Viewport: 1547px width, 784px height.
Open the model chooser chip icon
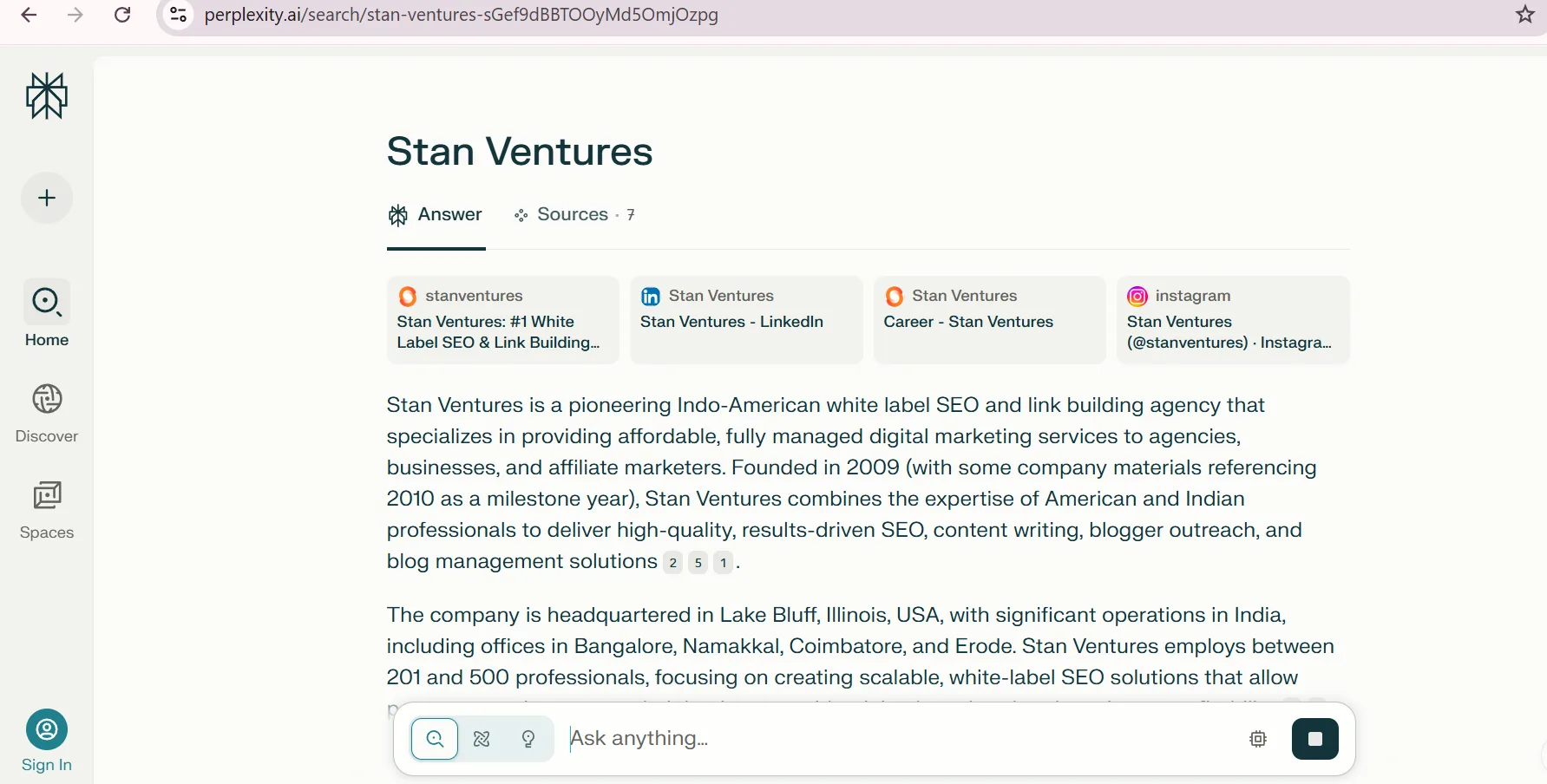(1258, 739)
